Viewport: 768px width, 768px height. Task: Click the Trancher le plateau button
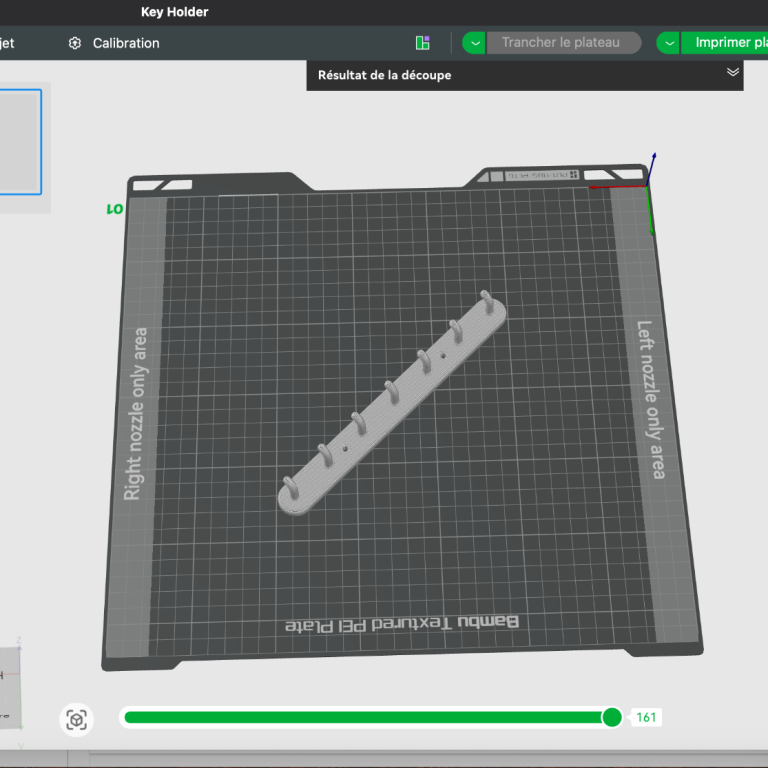[x=562, y=43]
